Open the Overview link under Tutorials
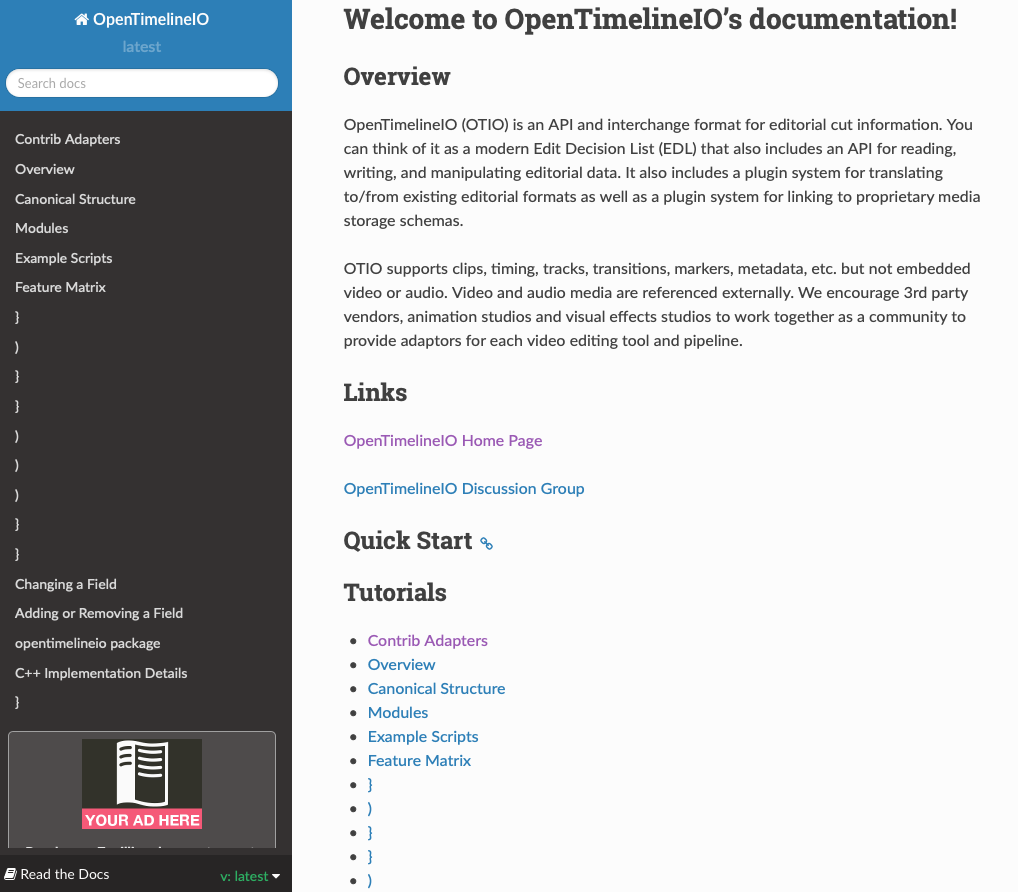The height and width of the screenshot is (892, 1018). coord(401,664)
